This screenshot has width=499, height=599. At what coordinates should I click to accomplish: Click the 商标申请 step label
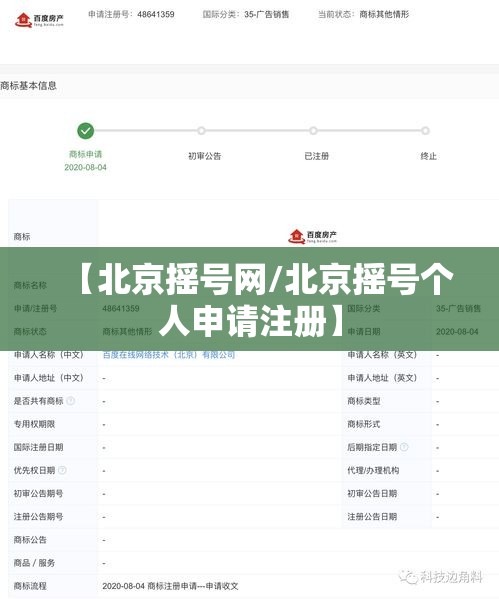pyautogui.click(x=86, y=154)
